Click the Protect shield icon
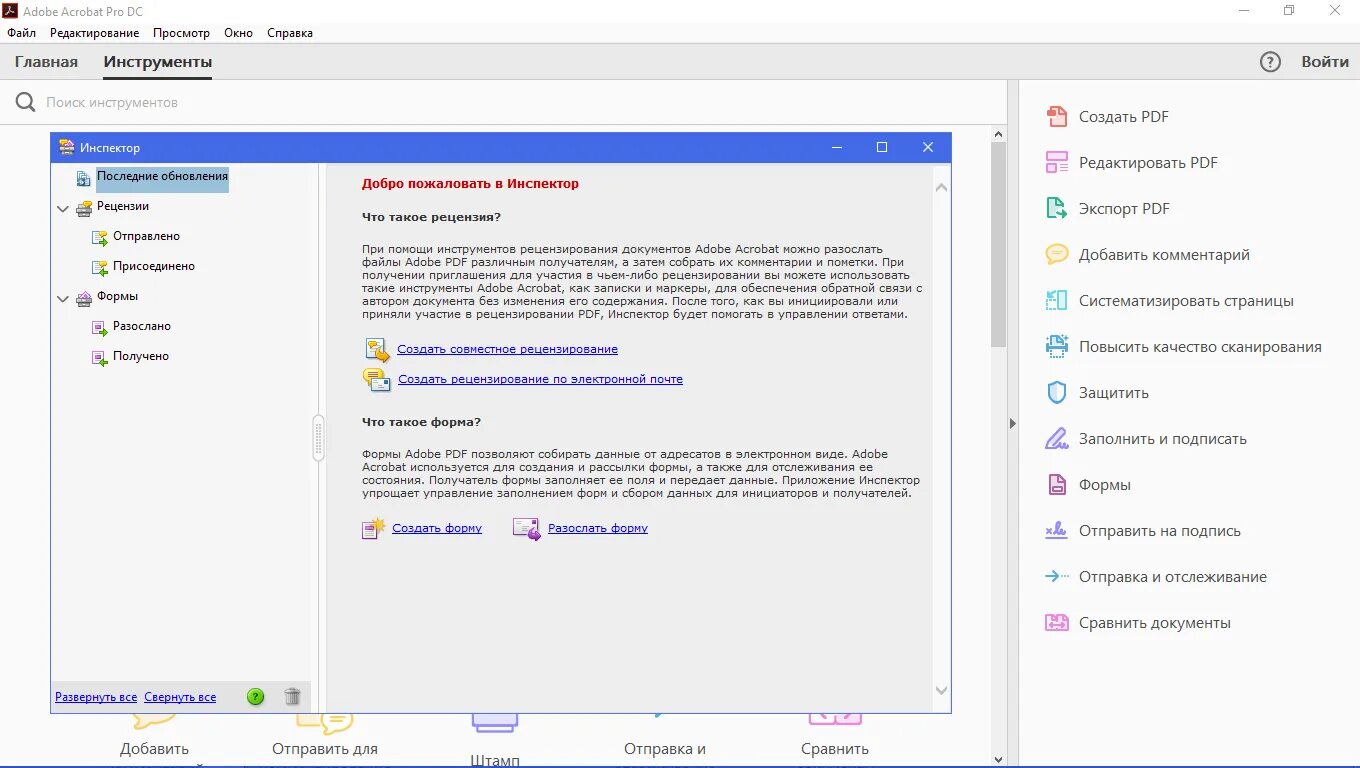1360x768 pixels. [x=1056, y=393]
